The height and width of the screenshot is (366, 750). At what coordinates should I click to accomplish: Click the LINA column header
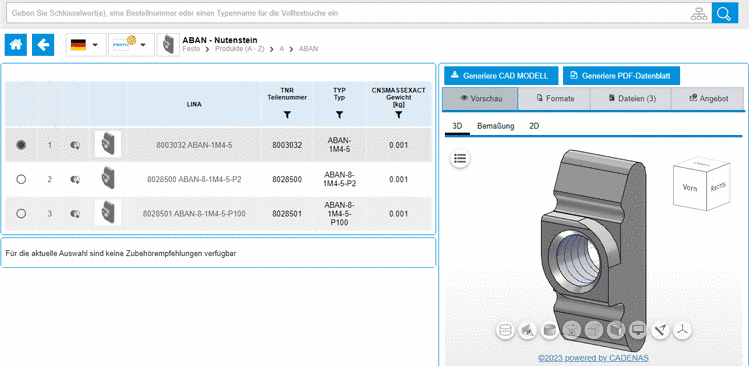(194, 104)
